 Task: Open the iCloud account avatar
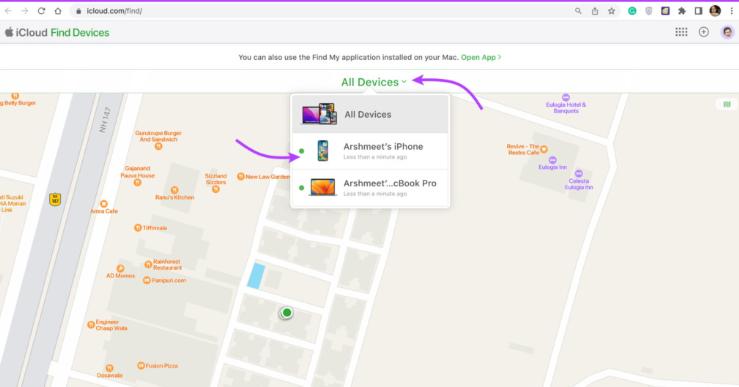coord(728,32)
